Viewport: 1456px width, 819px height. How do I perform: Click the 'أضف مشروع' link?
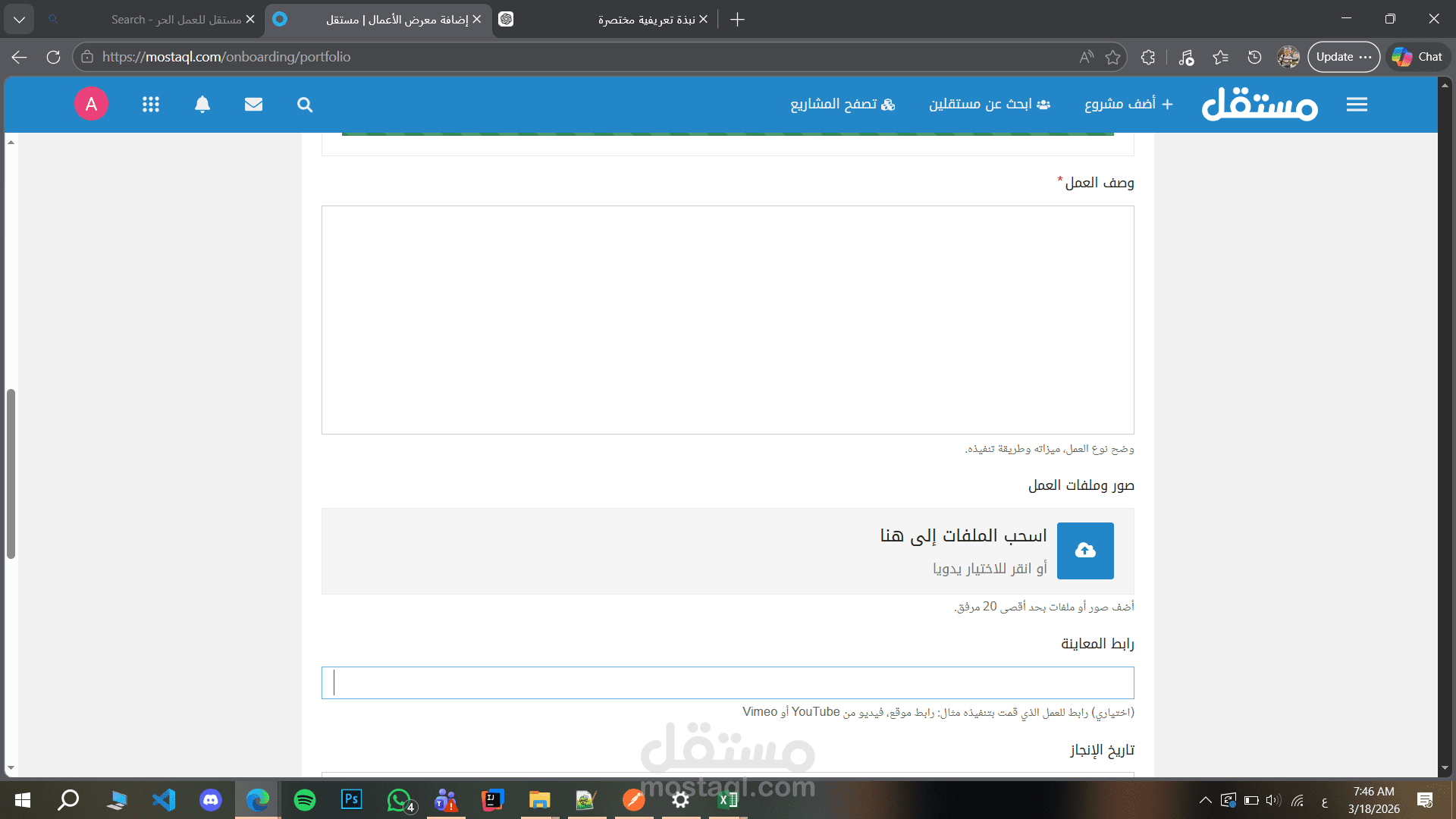coord(1128,104)
